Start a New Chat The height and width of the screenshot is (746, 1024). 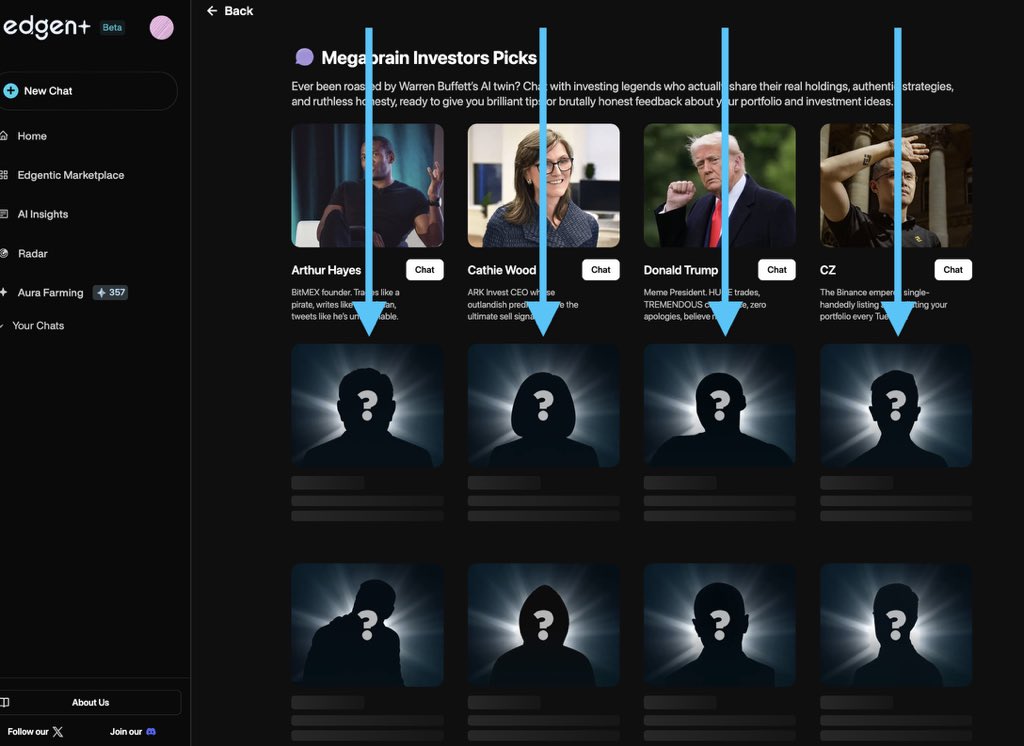(88, 91)
